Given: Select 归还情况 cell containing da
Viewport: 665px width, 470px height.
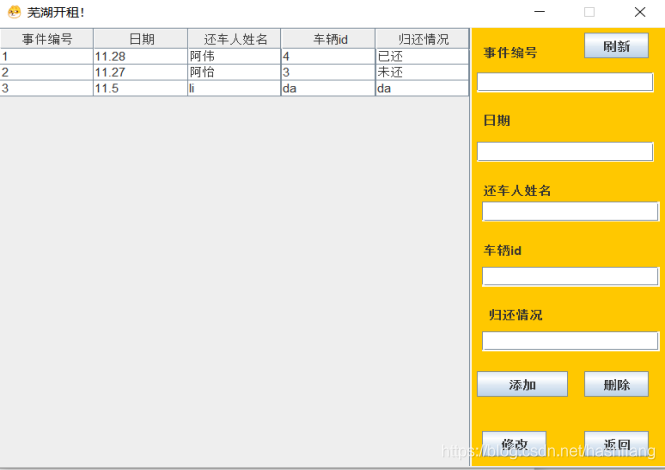Looking at the screenshot, I should tap(422, 88).
